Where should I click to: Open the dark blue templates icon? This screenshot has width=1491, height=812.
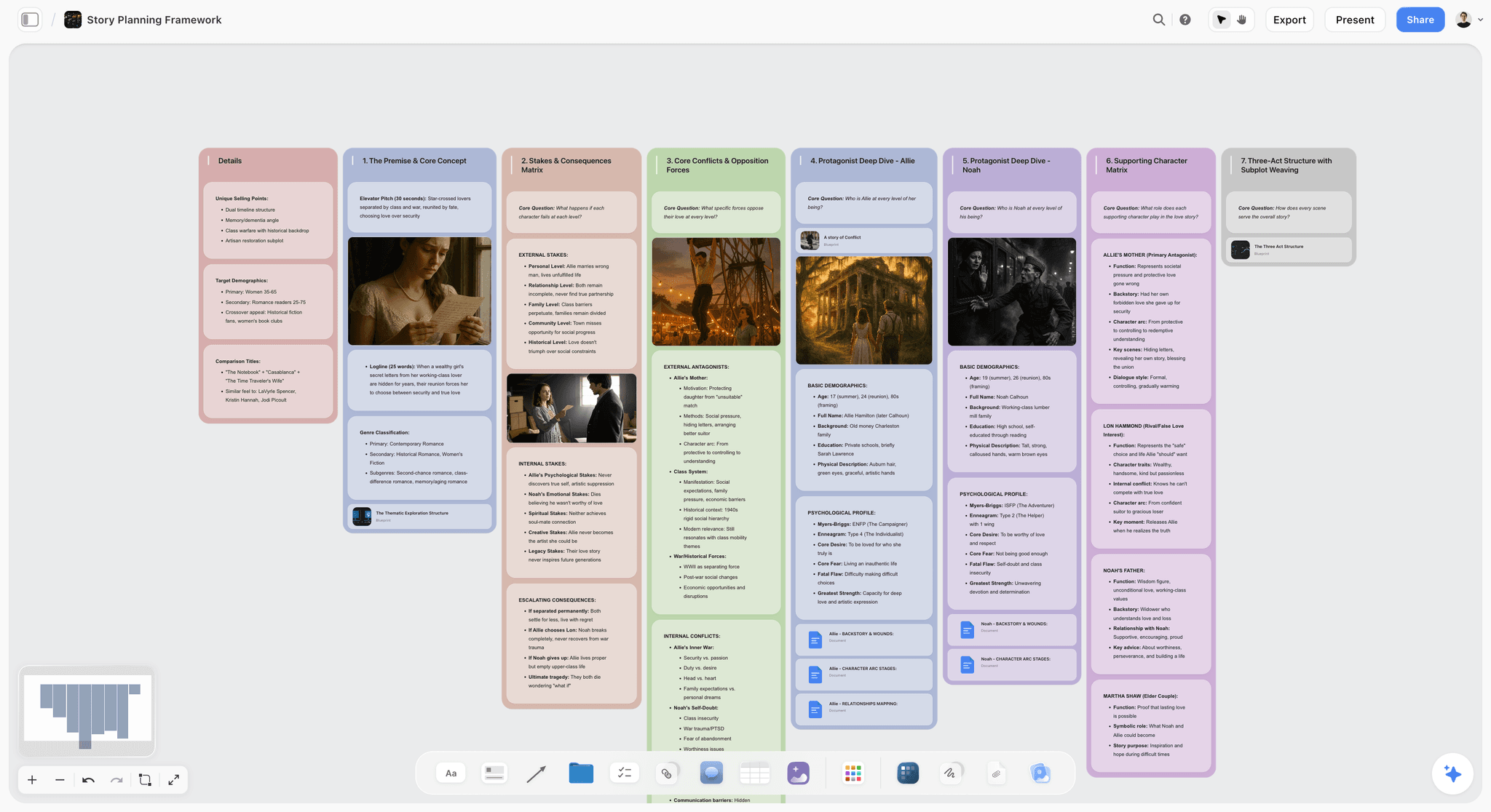click(x=908, y=773)
